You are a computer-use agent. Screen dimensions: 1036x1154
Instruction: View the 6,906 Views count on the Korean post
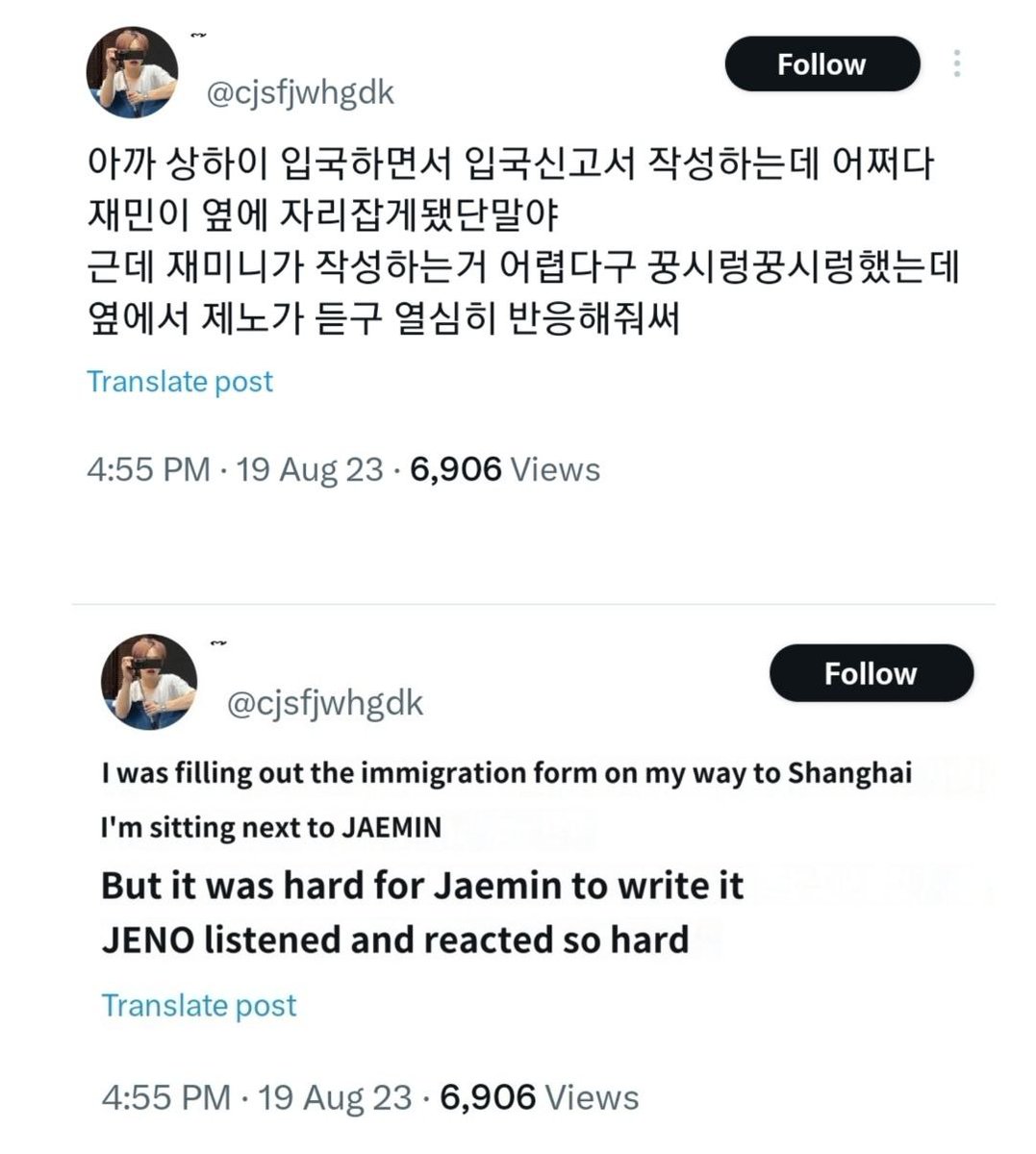[x=505, y=469]
